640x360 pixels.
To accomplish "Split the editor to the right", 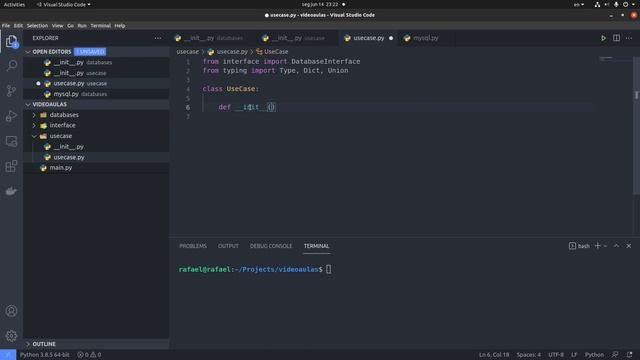I will (616, 38).
